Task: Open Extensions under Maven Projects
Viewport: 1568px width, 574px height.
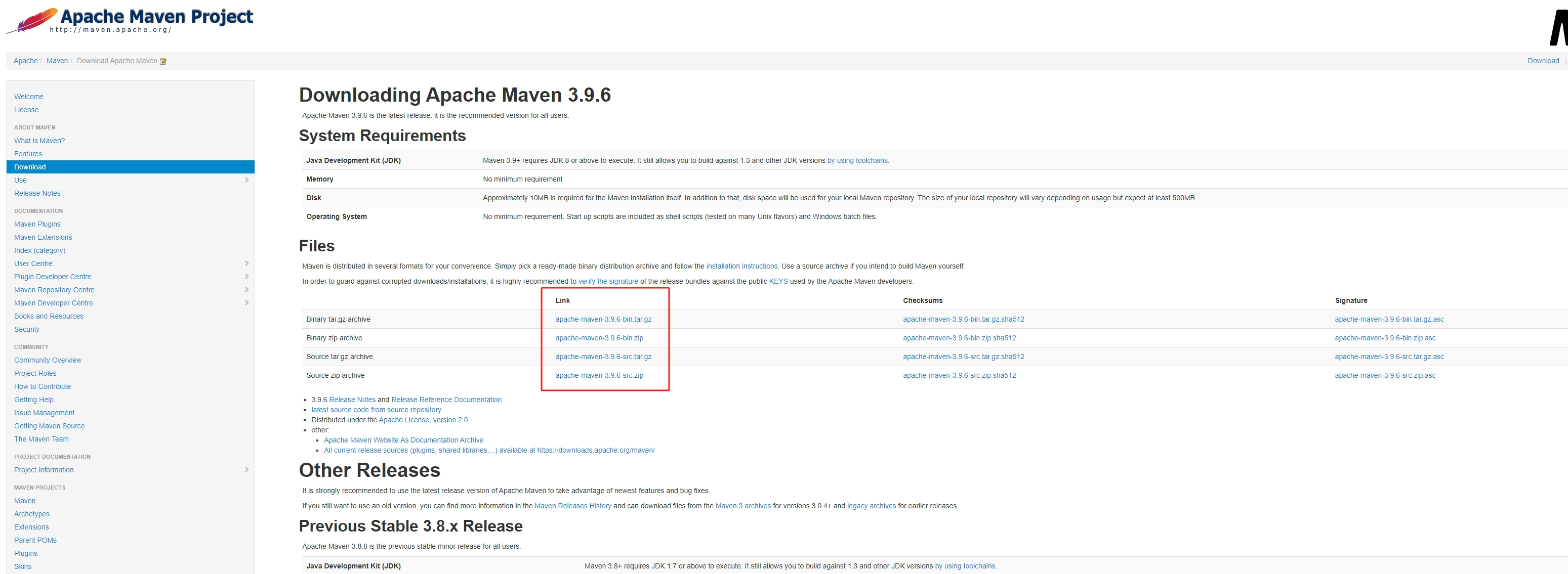Action: [x=32, y=527]
